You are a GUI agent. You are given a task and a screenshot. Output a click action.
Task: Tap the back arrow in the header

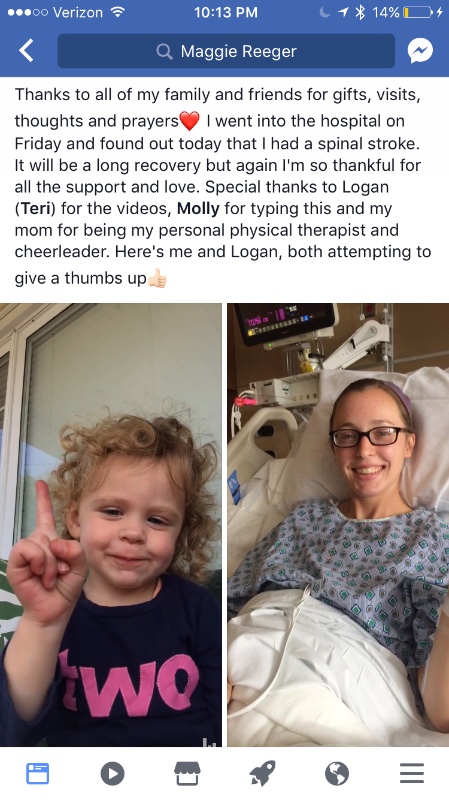[26, 51]
